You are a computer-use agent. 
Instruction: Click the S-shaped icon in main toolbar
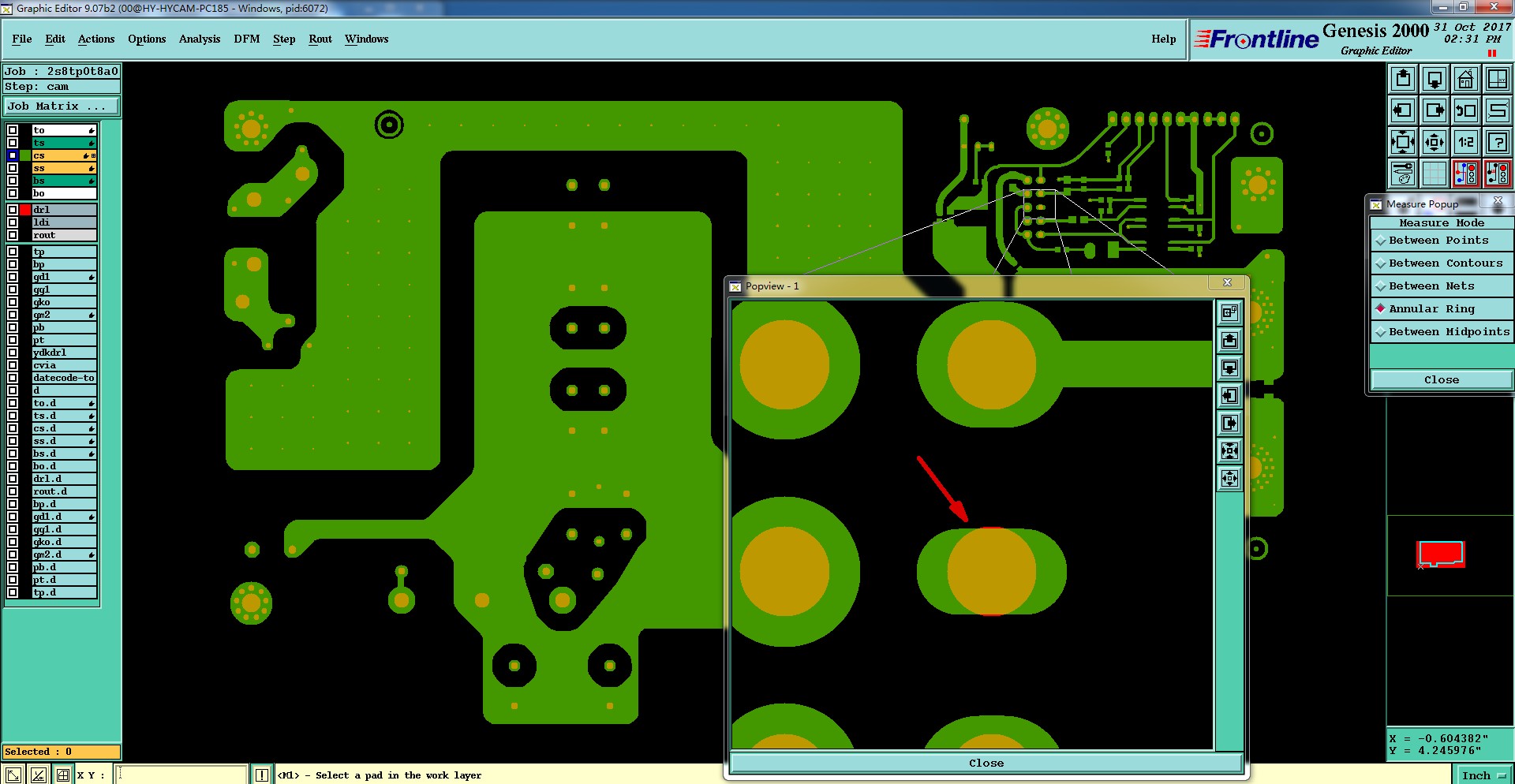coord(1498,110)
